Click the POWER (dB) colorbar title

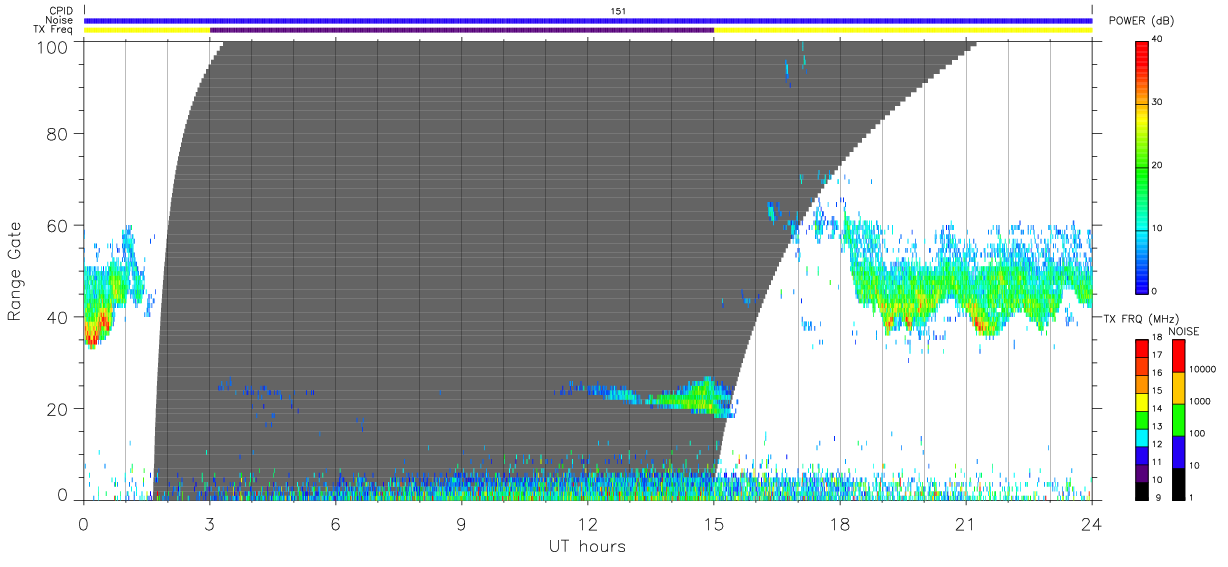[x=1142, y=21]
